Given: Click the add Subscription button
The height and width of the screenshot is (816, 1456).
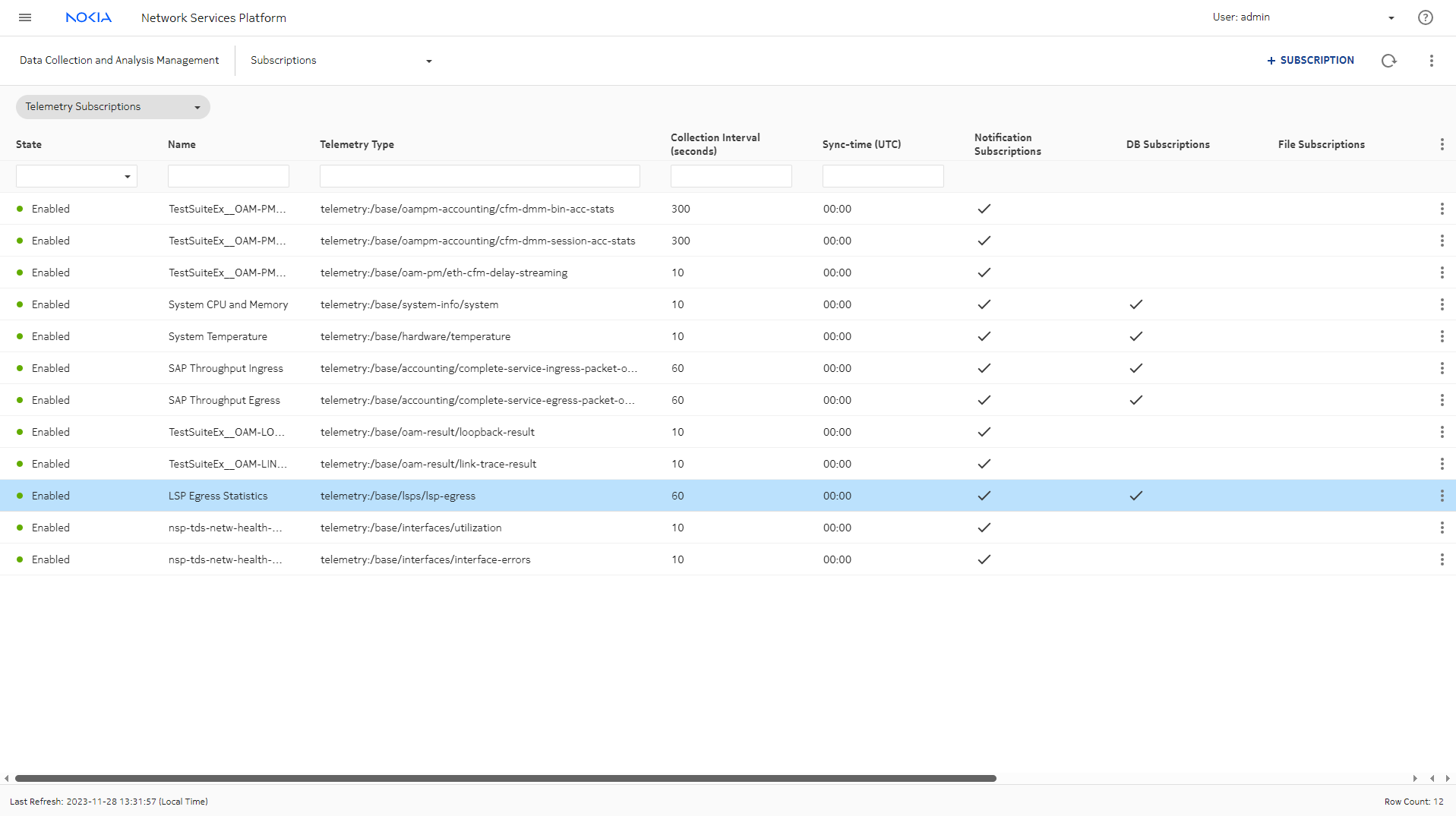Looking at the screenshot, I should 1310,61.
